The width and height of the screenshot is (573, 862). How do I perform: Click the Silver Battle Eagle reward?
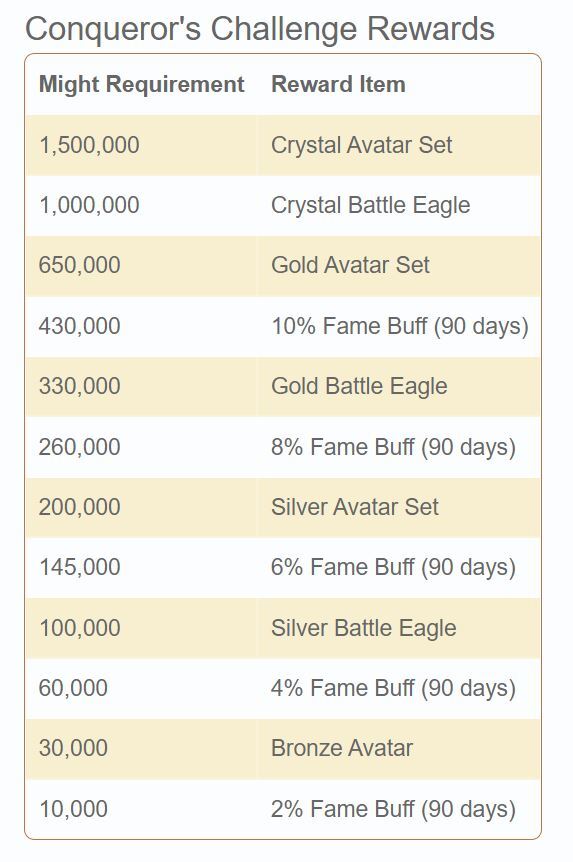(x=363, y=628)
